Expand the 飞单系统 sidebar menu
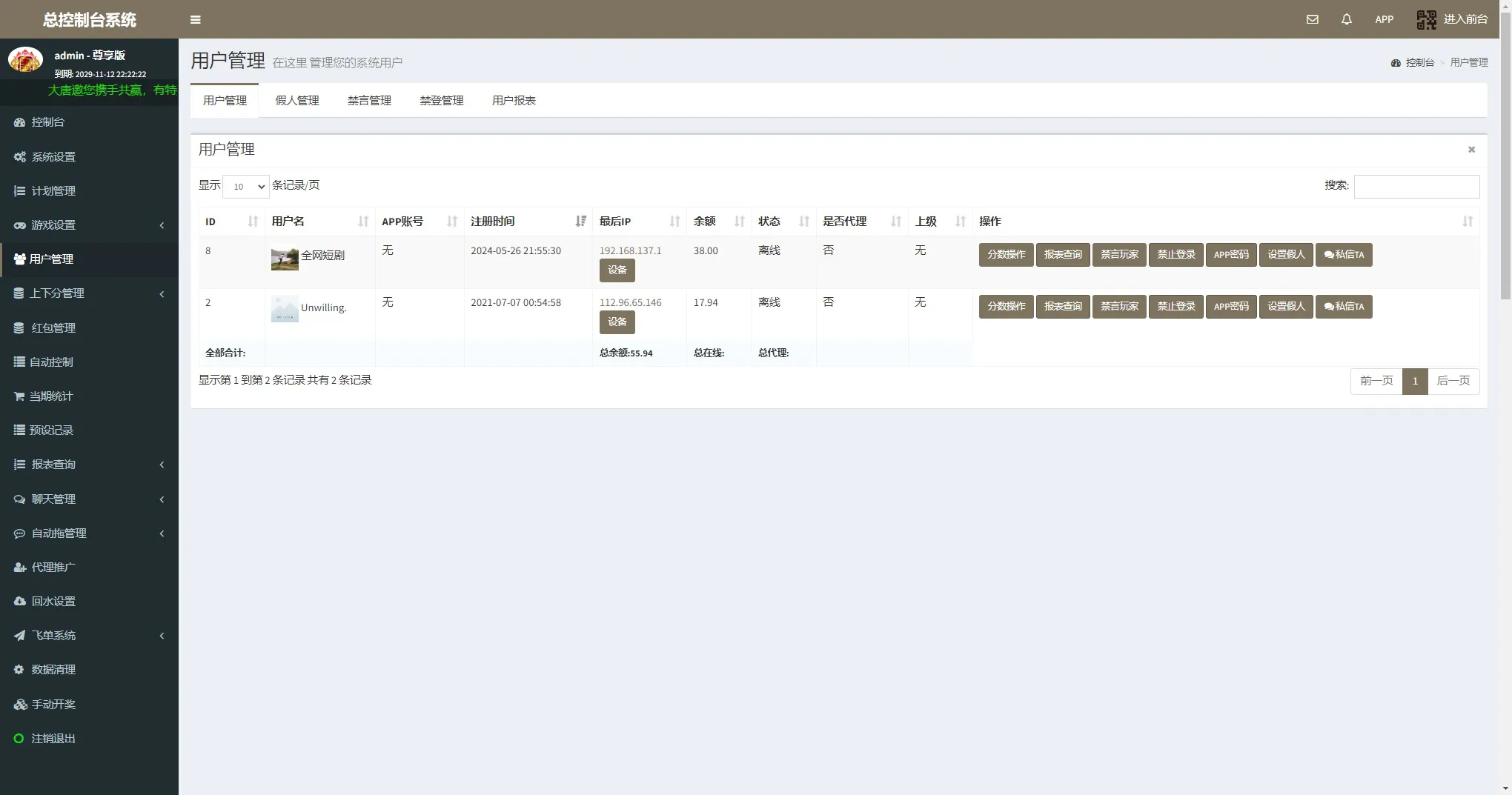 [89, 636]
